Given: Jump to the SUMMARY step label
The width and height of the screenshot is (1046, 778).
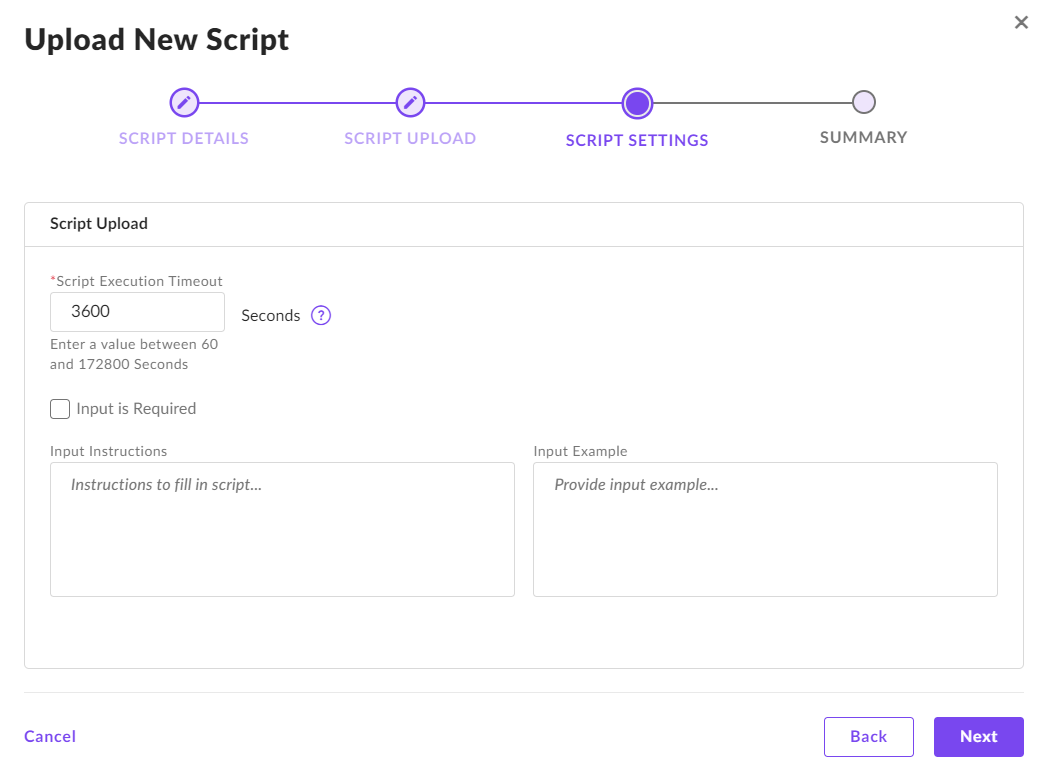Looking at the screenshot, I should click(x=864, y=137).
